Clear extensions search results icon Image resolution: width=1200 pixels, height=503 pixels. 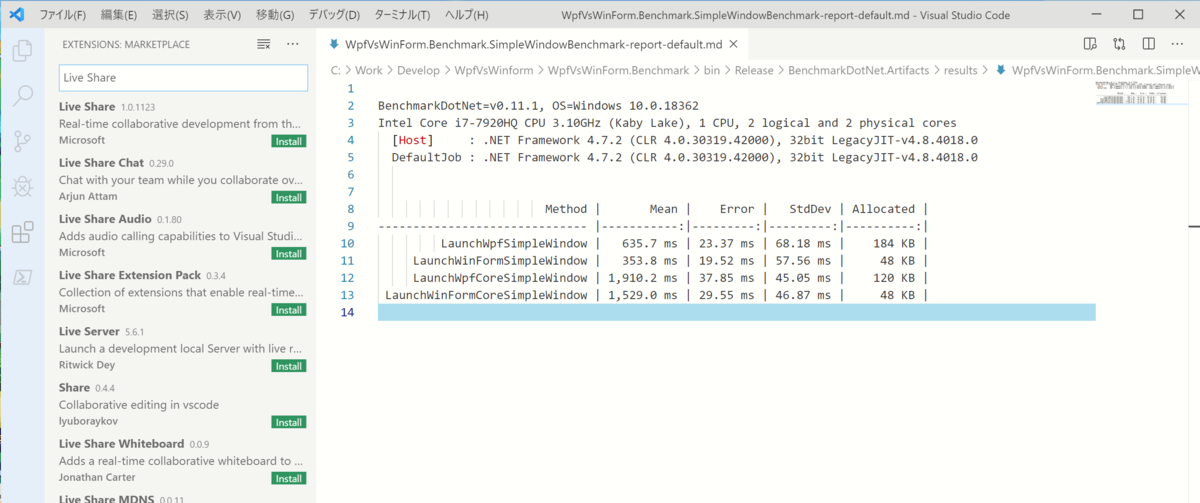point(264,44)
